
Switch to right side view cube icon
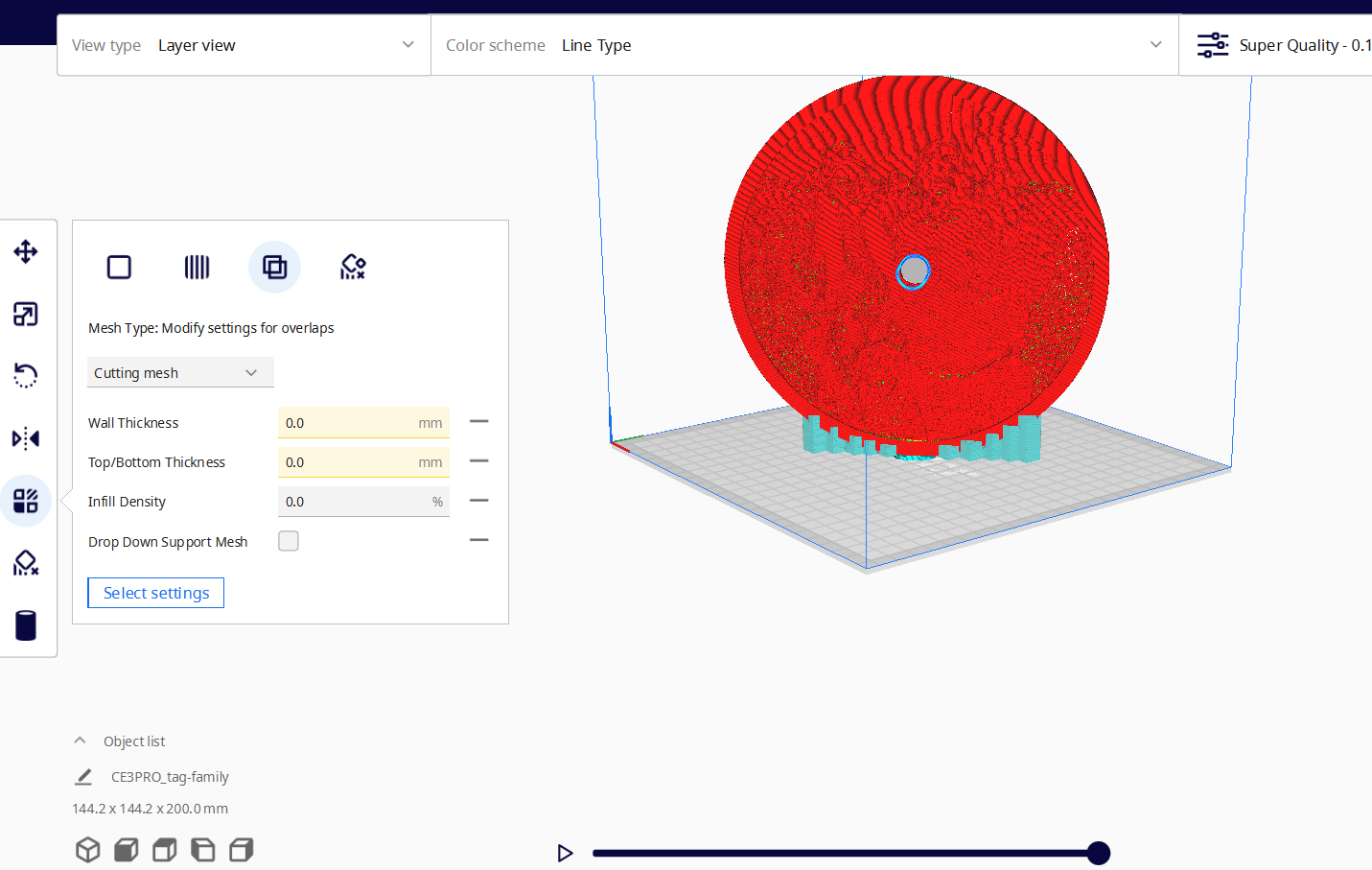242,850
